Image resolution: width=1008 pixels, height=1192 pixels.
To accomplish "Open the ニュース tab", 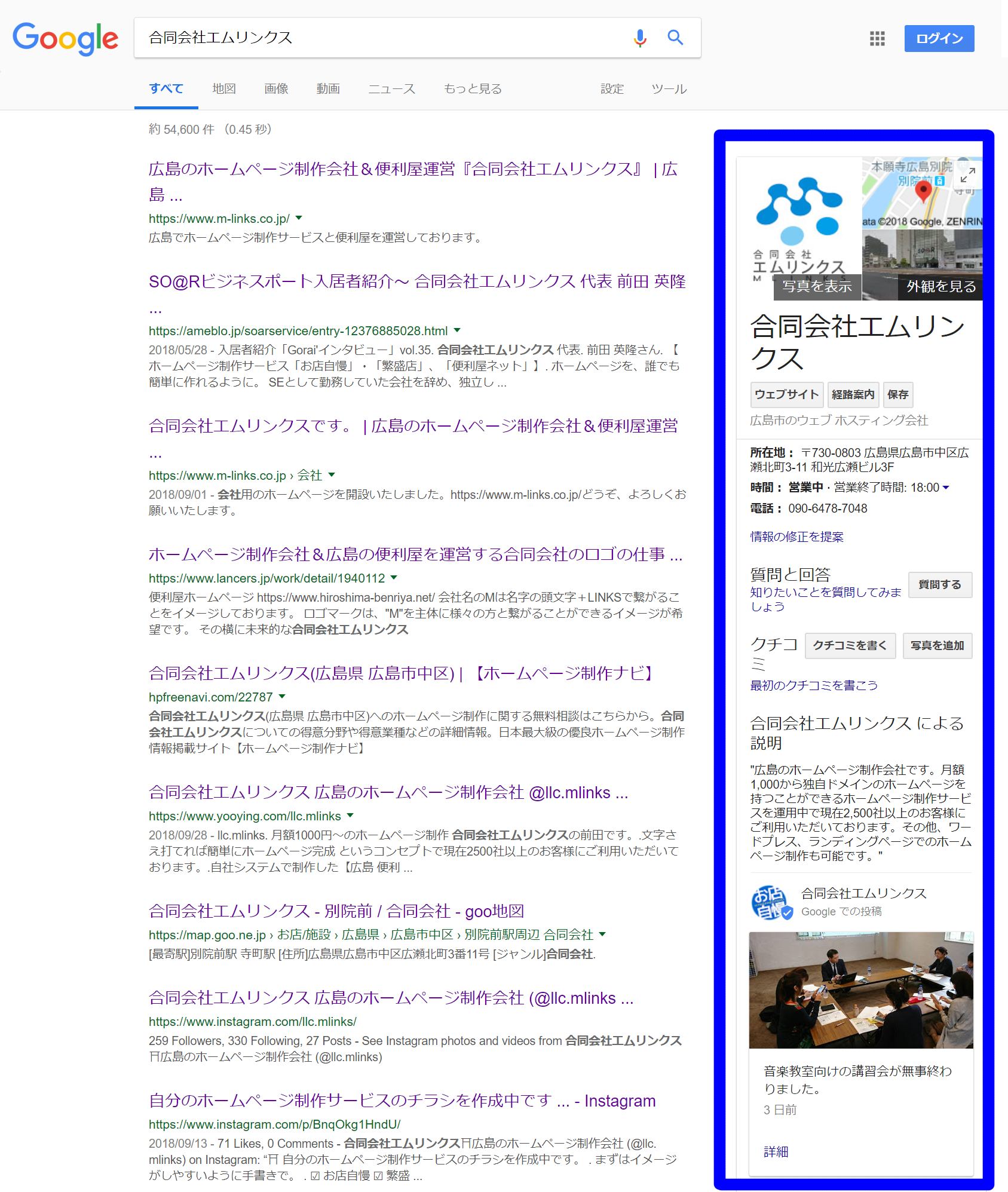I will point(392,89).
